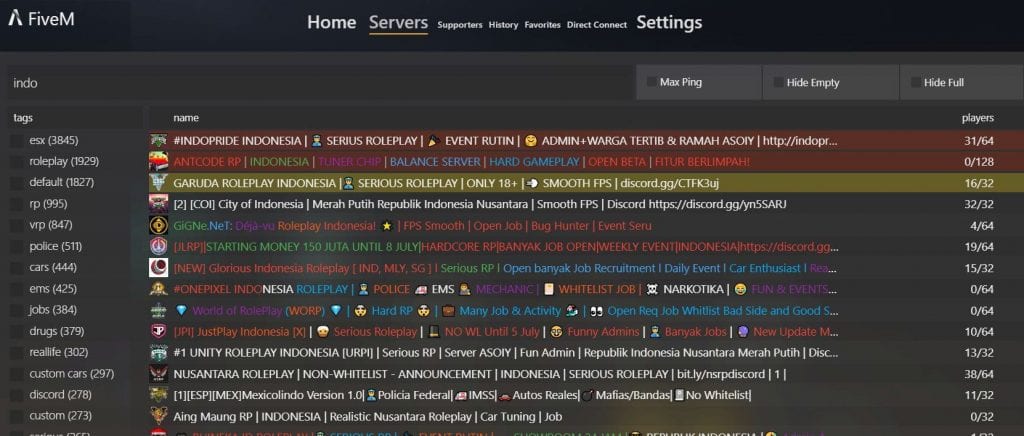
Task: Select the NUSANTARA ROLEPLAY NON-WHITELIST server name
Action: click(480, 374)
